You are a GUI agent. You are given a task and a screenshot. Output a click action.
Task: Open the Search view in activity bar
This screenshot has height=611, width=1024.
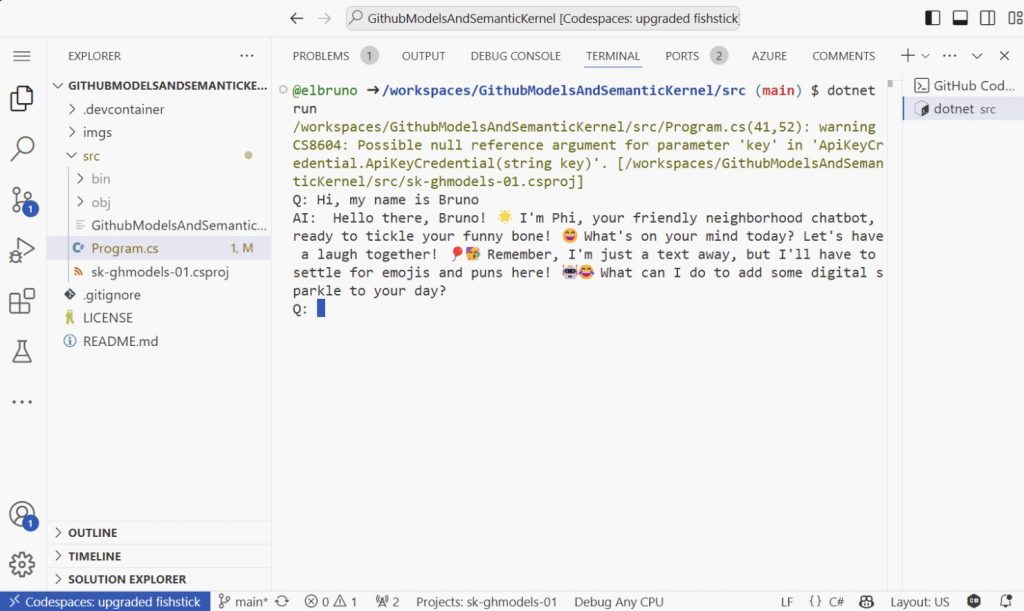(22, 150)
